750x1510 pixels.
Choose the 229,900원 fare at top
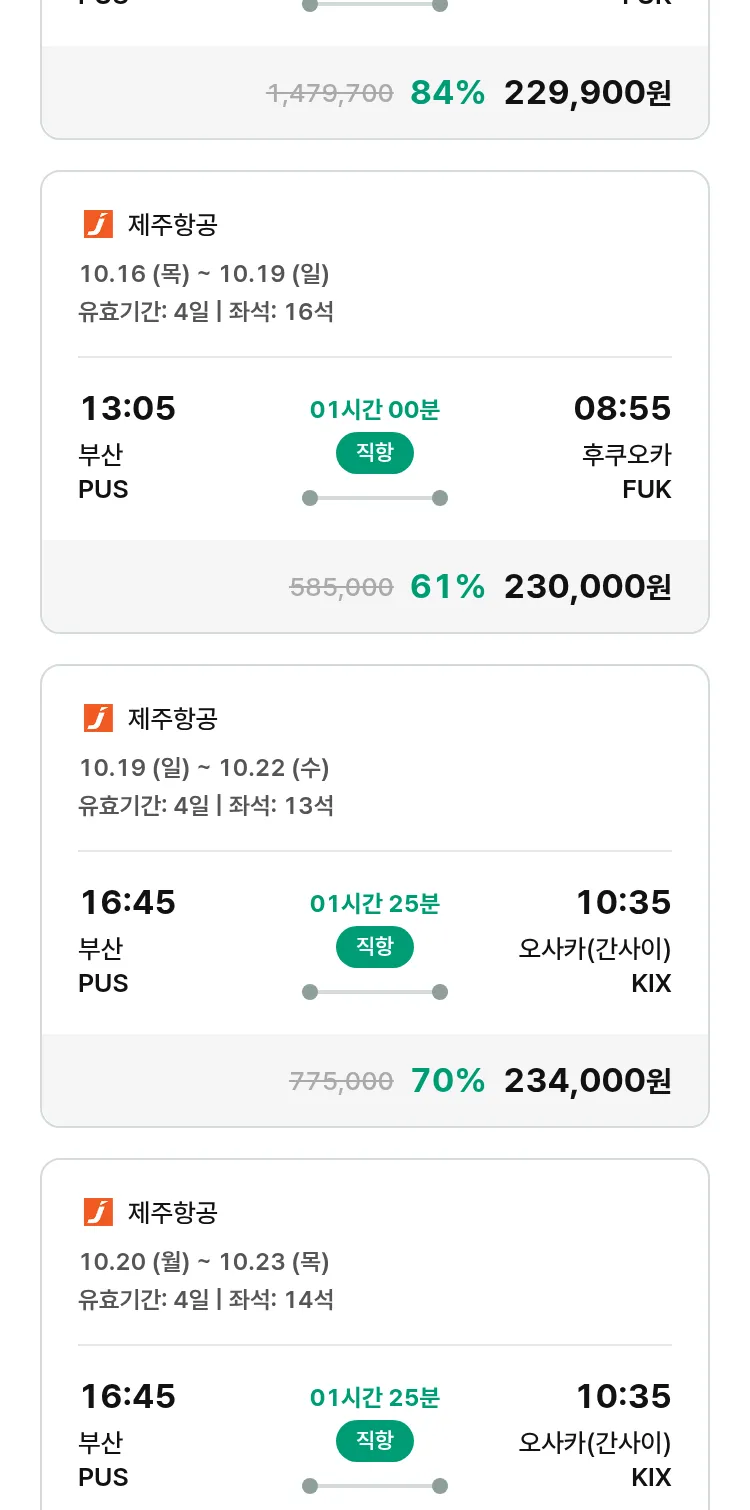587,93
